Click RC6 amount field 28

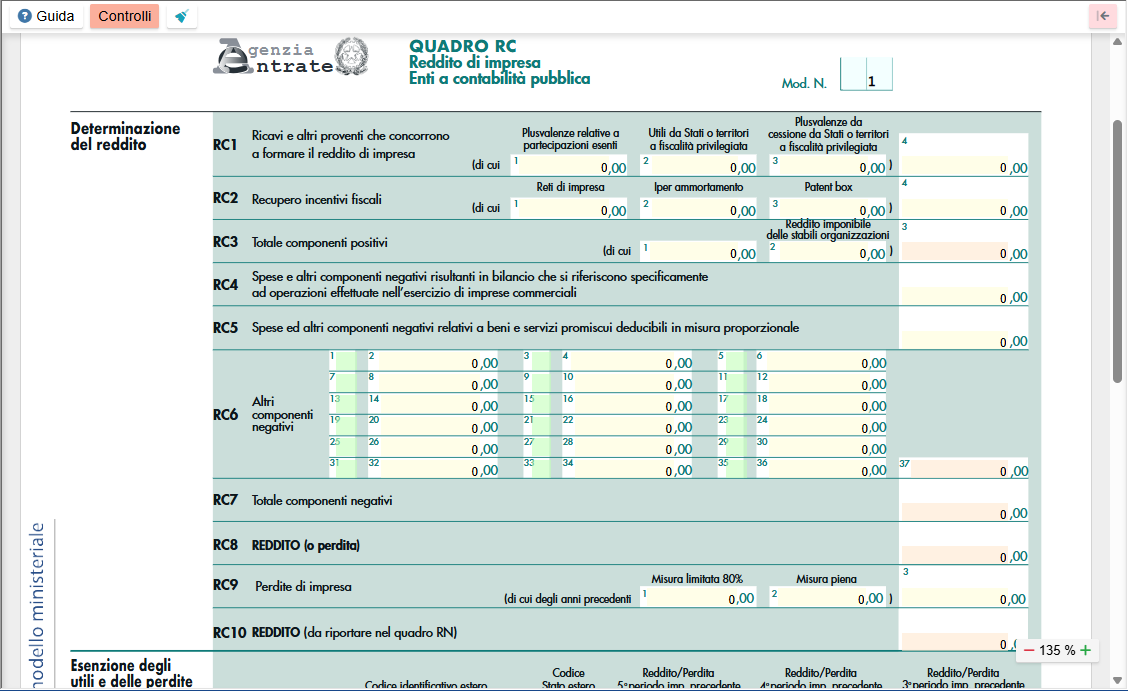(x=627, y=447)
